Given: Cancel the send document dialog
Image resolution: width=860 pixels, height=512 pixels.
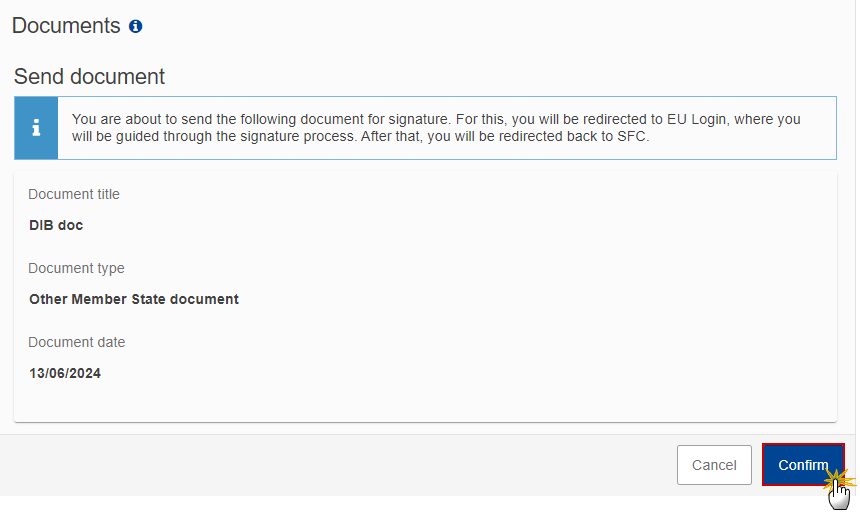Looking at the screenshot, I should pos(714,465).
